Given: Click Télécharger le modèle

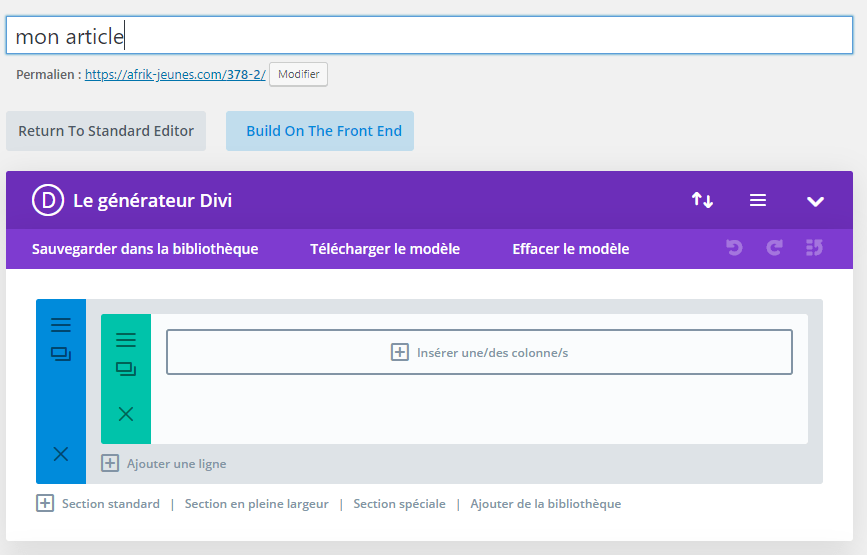Looking at the screenshot, I should click(385, 249).
